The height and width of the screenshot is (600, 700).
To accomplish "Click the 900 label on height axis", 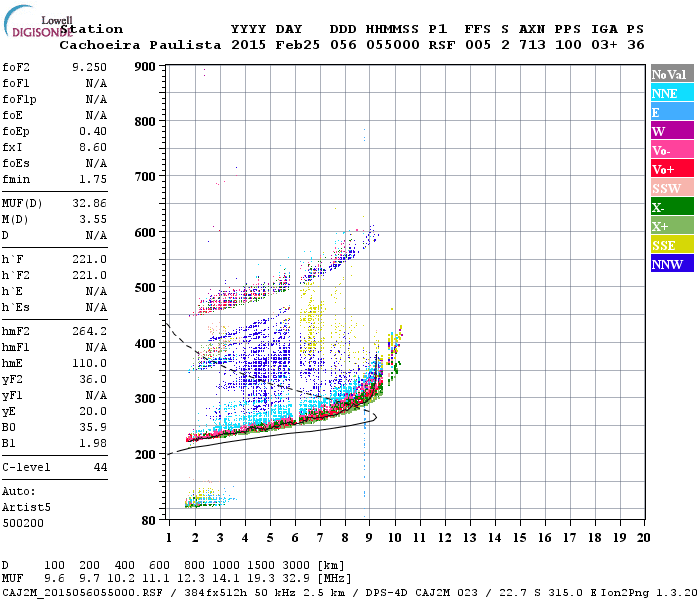I will [x=147, y=67].
